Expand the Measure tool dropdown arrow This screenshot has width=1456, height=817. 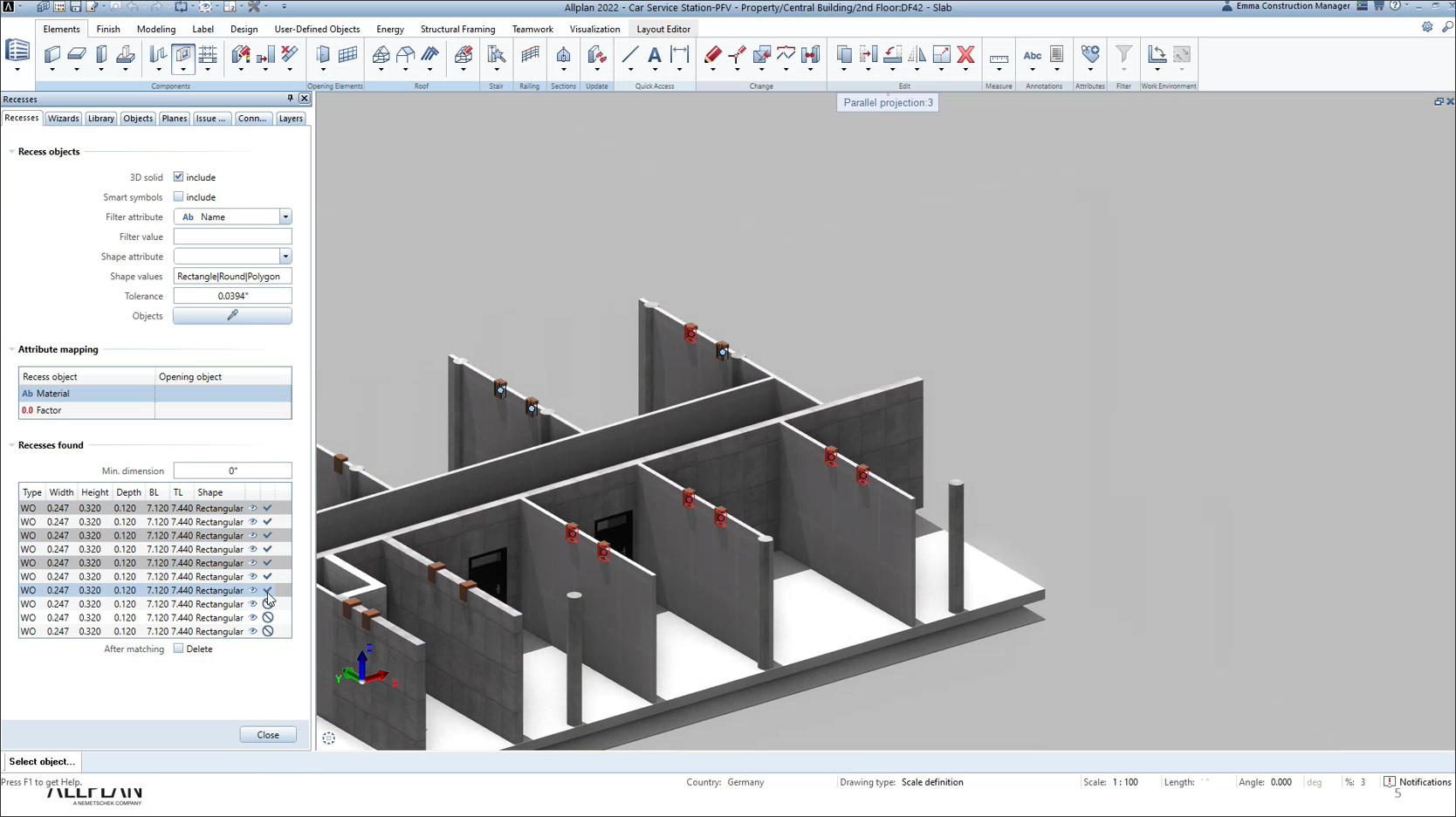point(999,70)
